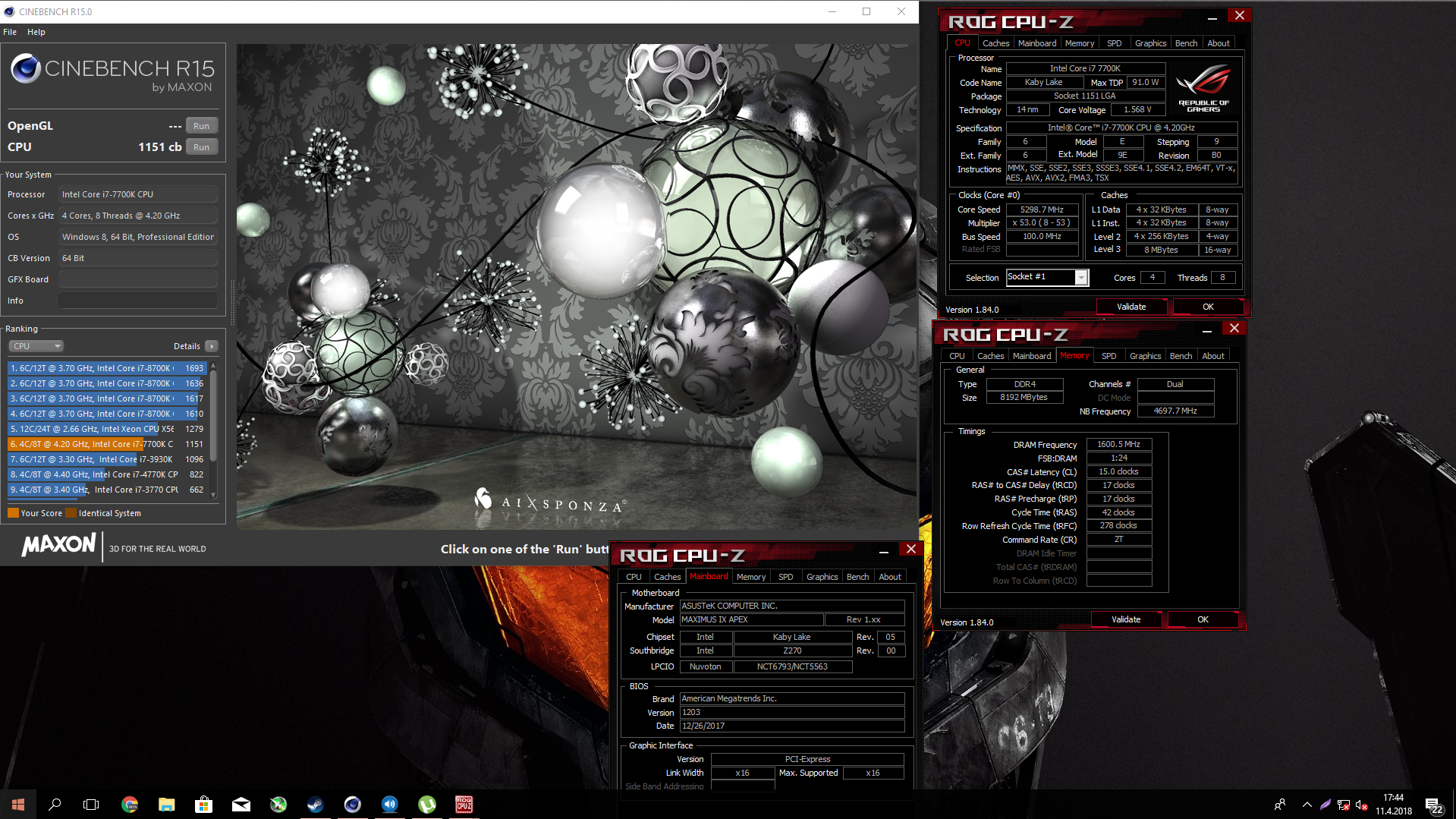Click OK in the Memory CPU-Z window
The height and width of the screenshot is (819, 1456).
[x=1203, y=619]
